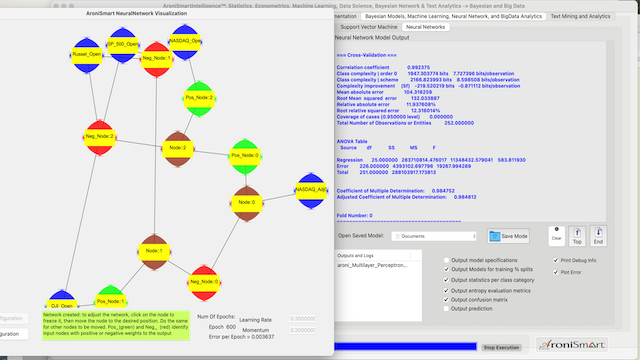Click the Node::1 brown hidden node
This screenshot has height=360, width=640.
tap(154, 252)
